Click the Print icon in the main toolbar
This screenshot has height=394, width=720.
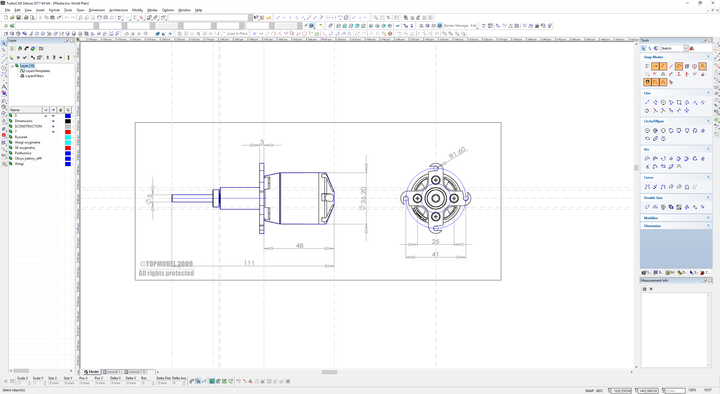click(x=26, y=17)
